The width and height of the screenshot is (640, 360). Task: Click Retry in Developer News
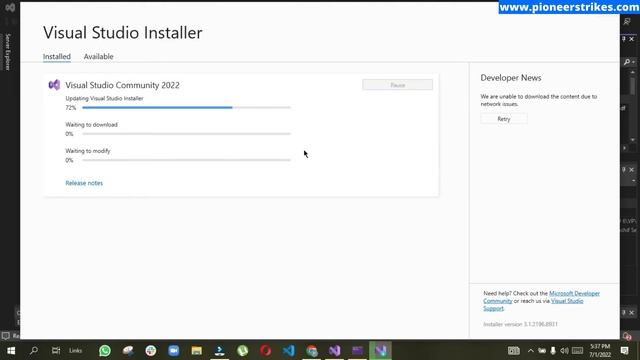pyautogui.click(x=504, y=119)
